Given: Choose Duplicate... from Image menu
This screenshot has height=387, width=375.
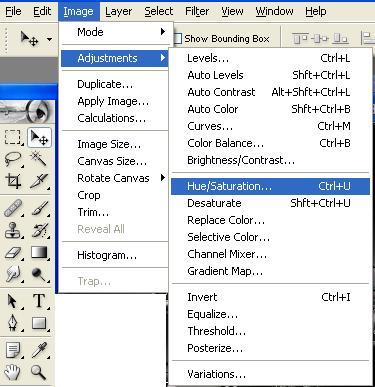Looking at the screenshot, I should click(115, 84).
